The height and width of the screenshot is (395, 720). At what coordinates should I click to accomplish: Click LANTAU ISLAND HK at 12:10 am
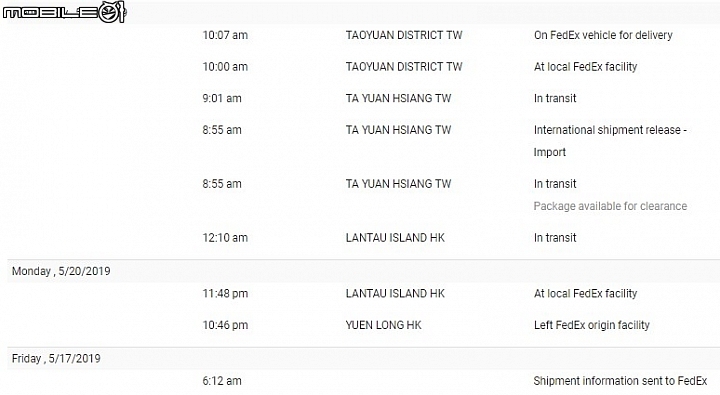click(x=395, y=238)
